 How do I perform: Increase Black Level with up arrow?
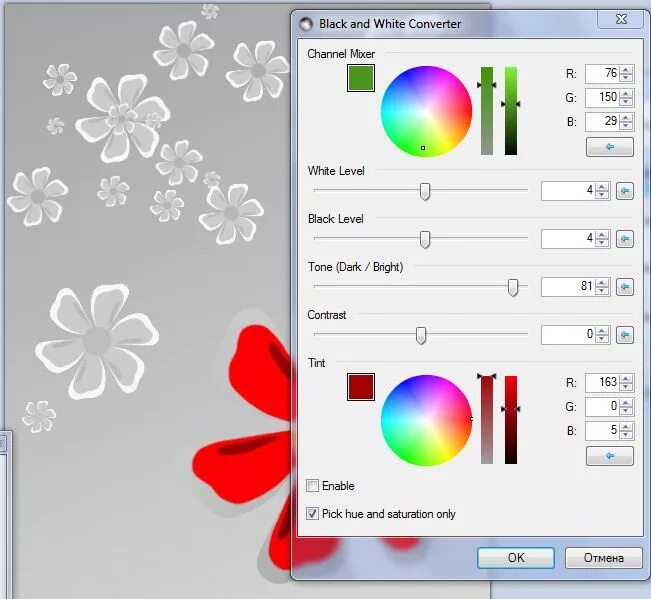pyautogui.click(x=602, y=235)
